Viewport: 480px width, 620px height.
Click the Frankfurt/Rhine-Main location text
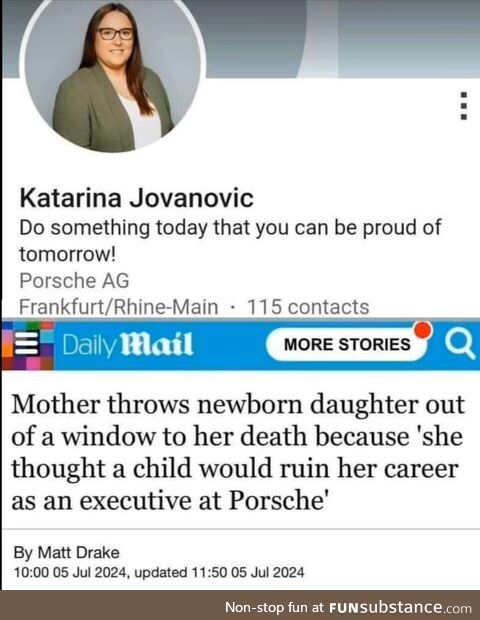click(119, 307)
